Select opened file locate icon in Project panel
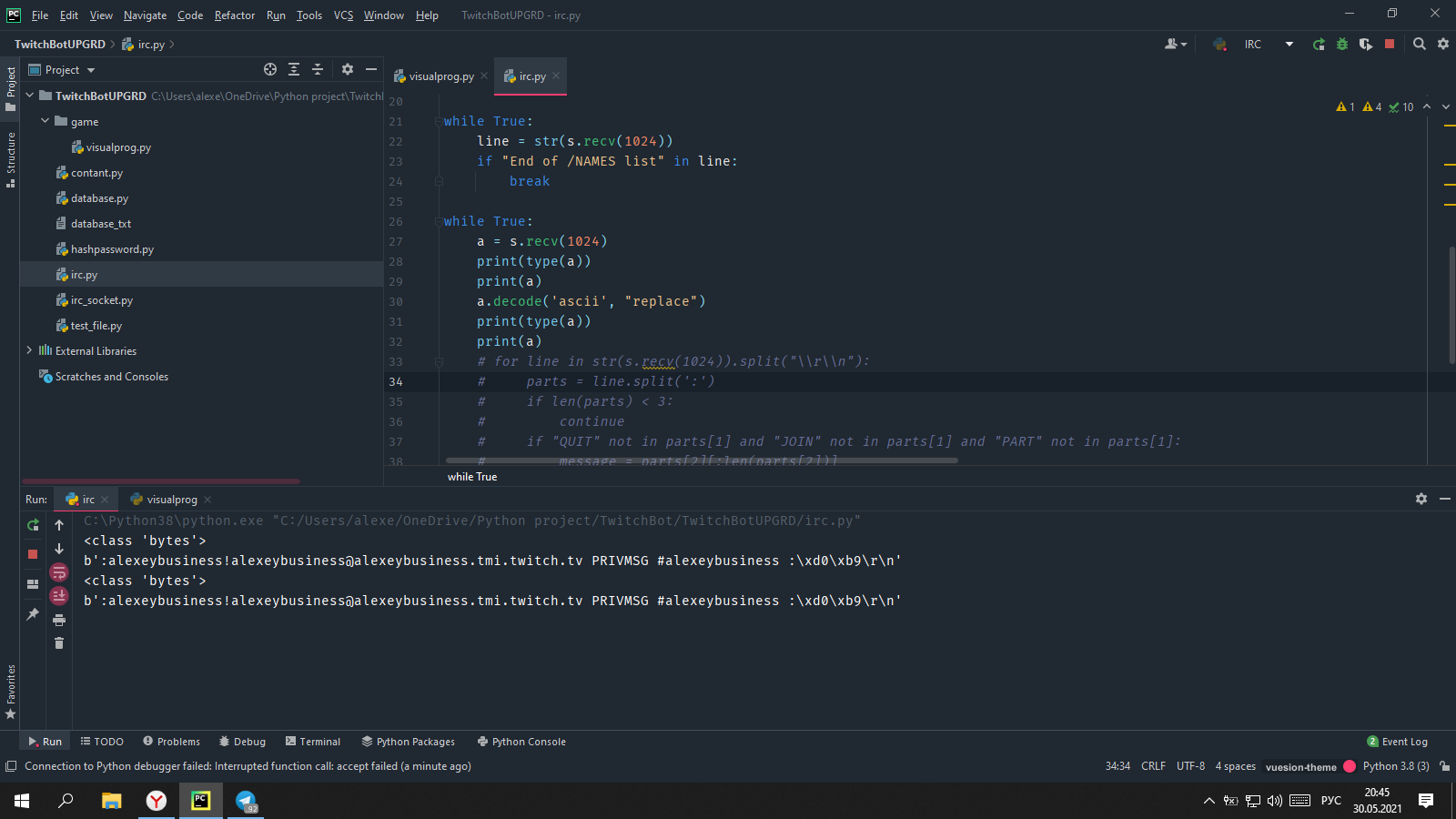The height and width of the screenshot is (819, 1456). [x=270, y=70]
